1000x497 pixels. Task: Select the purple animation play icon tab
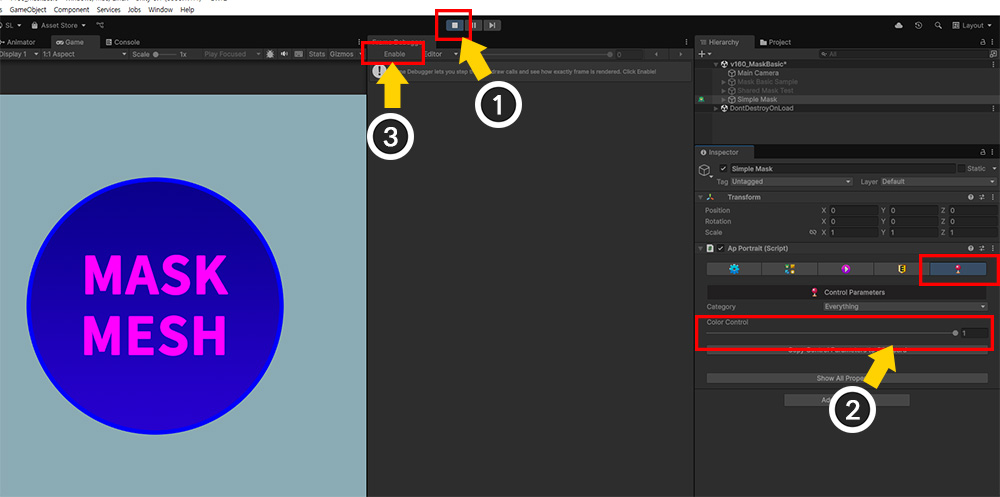coord(845,269)
